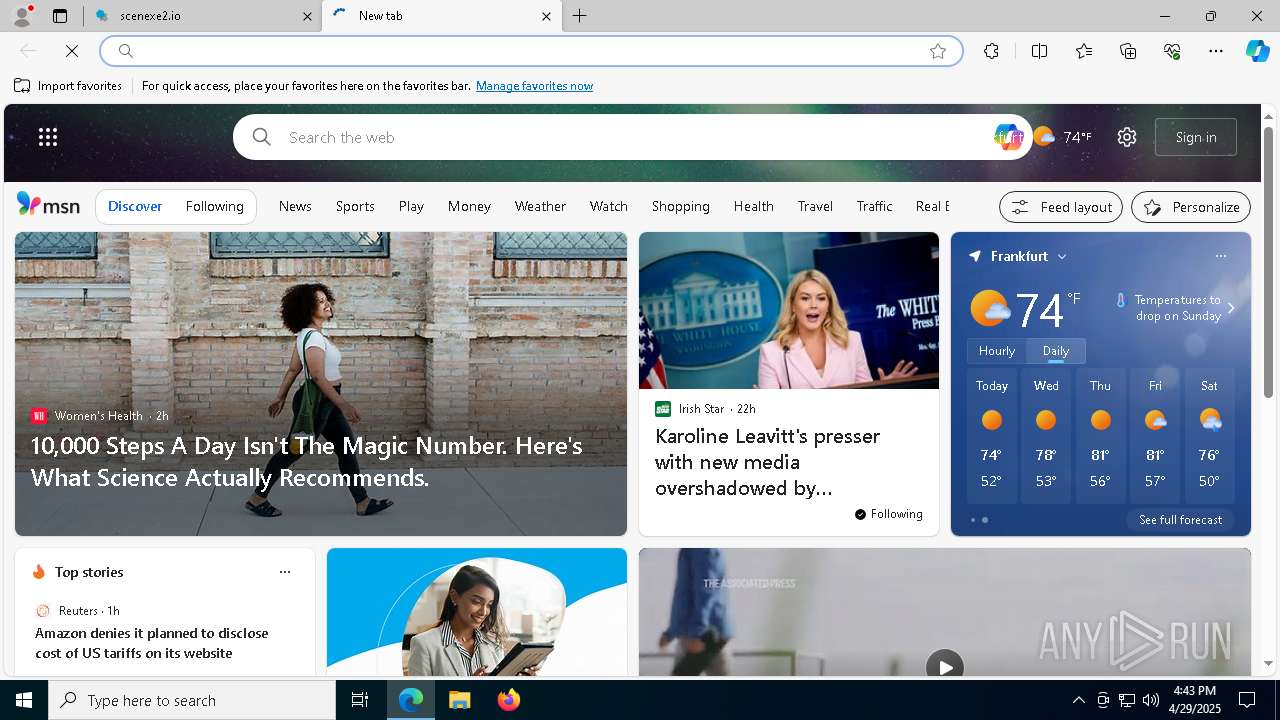Open Top stories more options ellipsis
Screen dimensions: 1280x720
(285, 572)
